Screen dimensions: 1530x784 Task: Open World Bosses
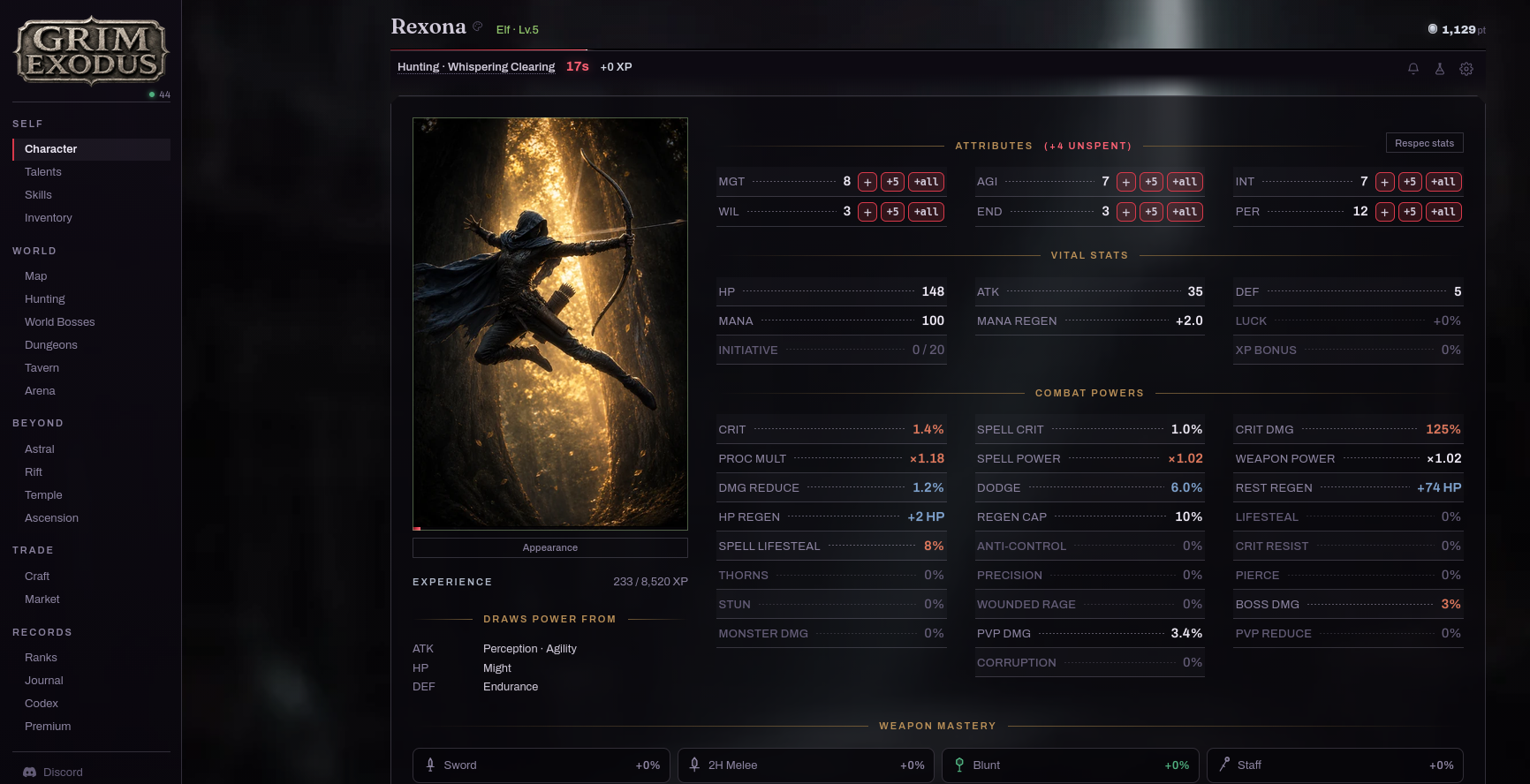(92, 322)
